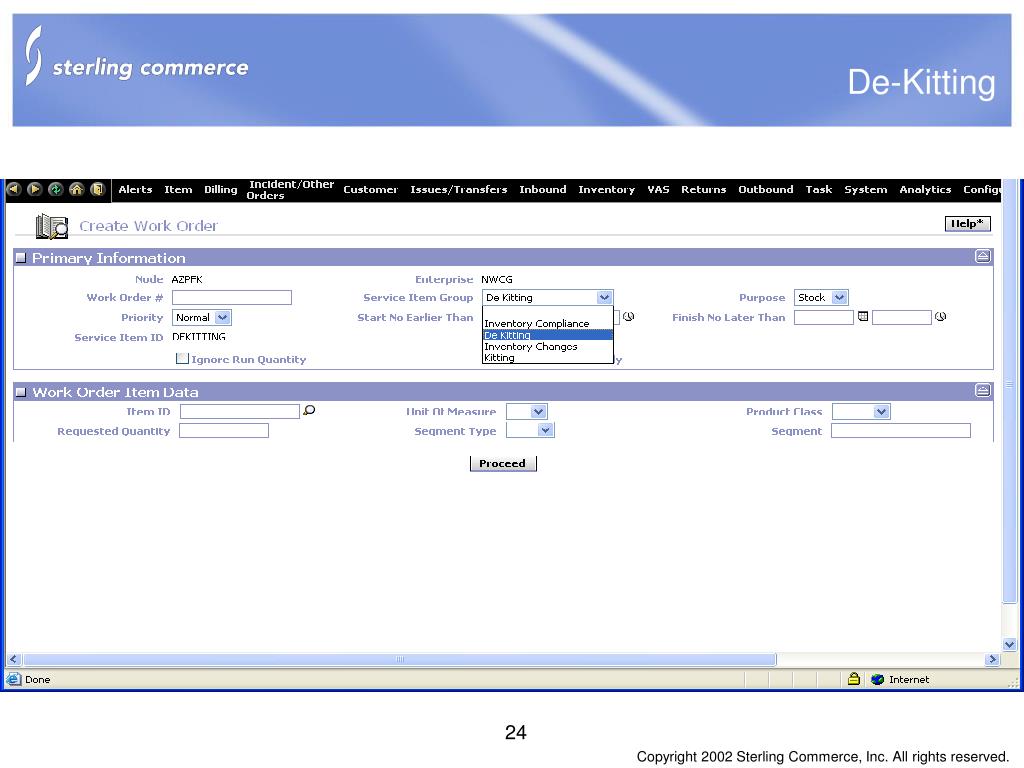1024x768 pixels.
Task: Open the Inbound menu
Action: tap(543, 189)
